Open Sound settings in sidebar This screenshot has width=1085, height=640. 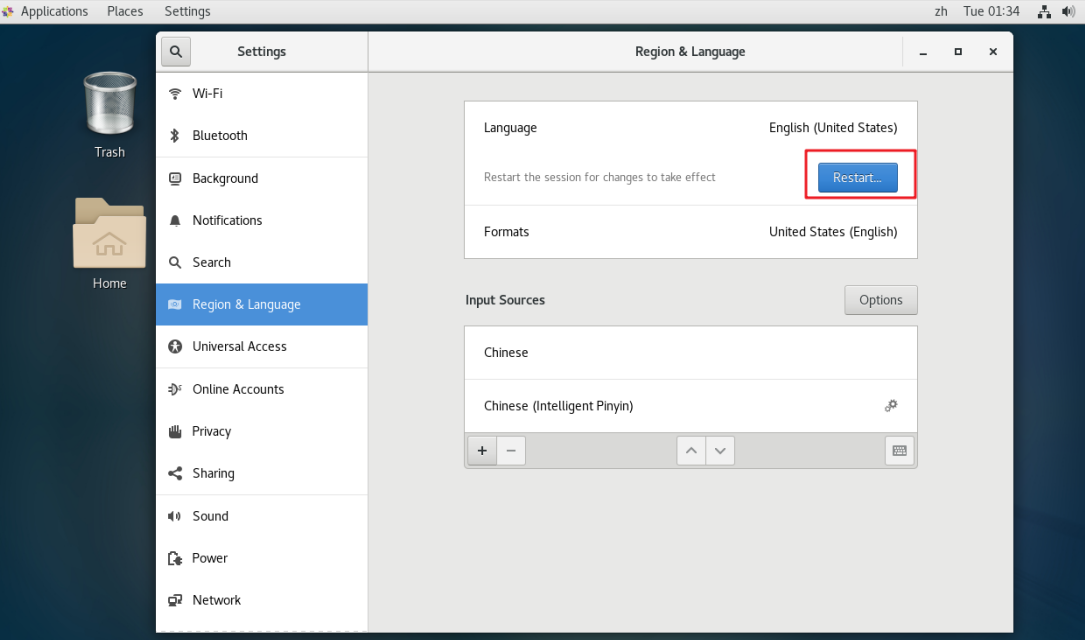(211, 516)
